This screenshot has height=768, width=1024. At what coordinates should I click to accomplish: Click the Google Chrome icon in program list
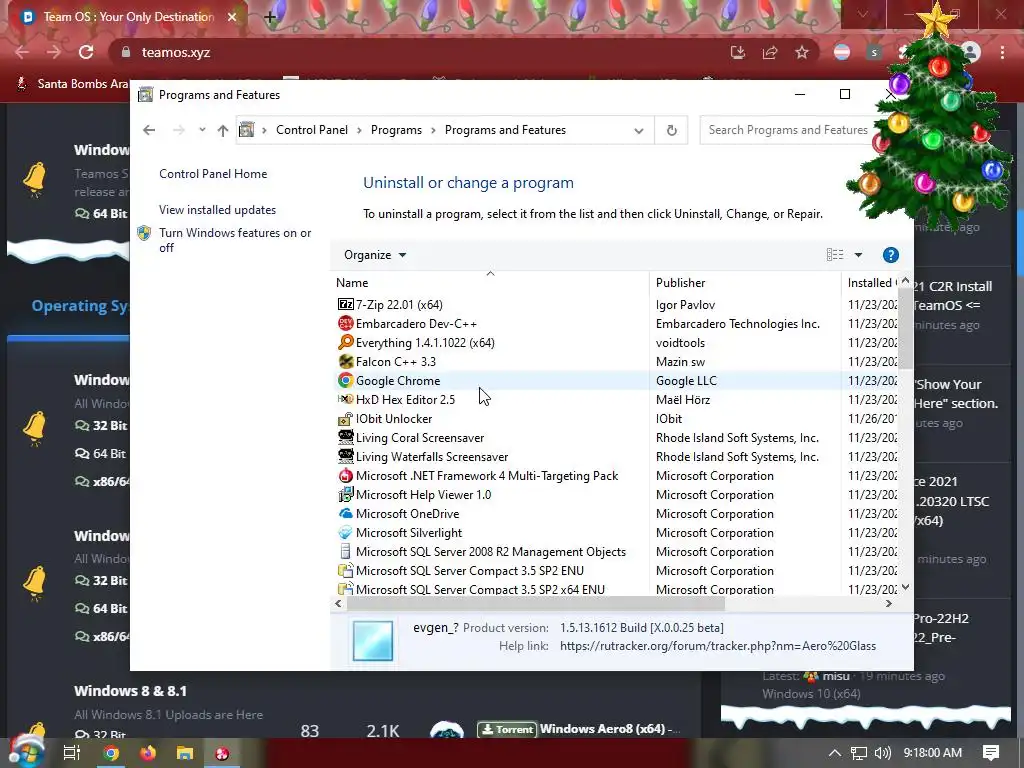click(345, 380)
